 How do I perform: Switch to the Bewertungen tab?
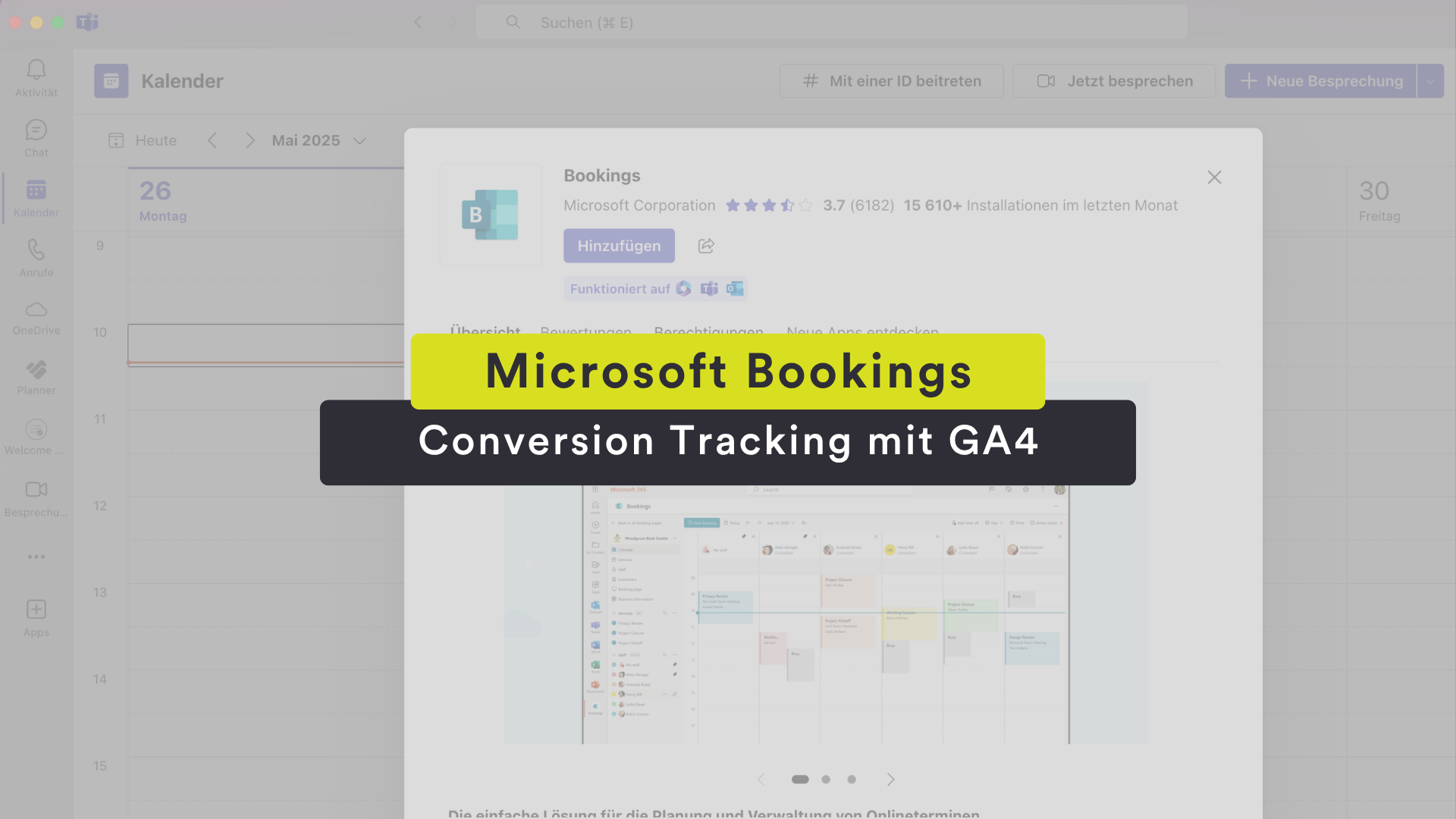click(x=585, y=331)
